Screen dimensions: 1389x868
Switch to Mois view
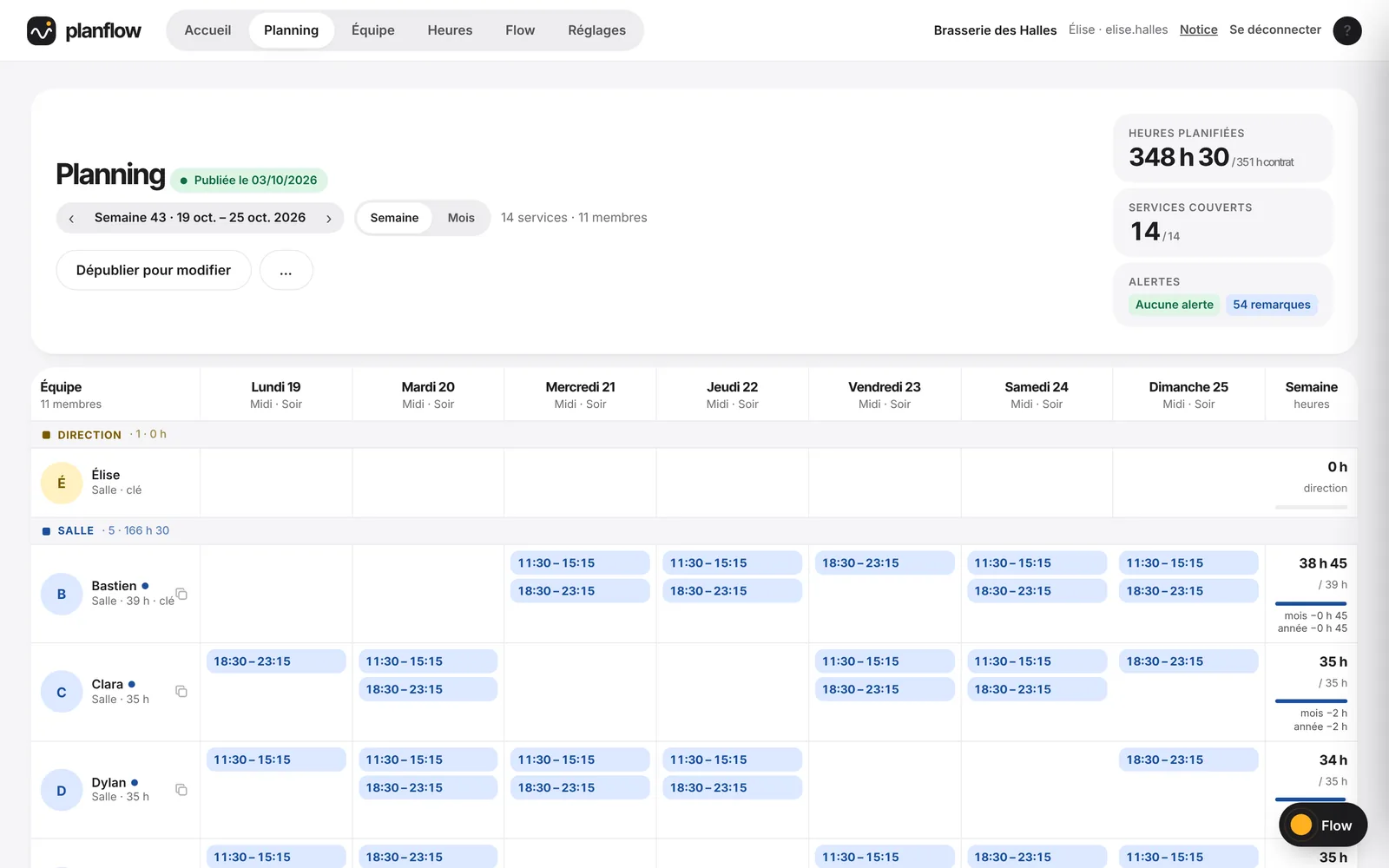pyautogui.click(x=461, y=218)
